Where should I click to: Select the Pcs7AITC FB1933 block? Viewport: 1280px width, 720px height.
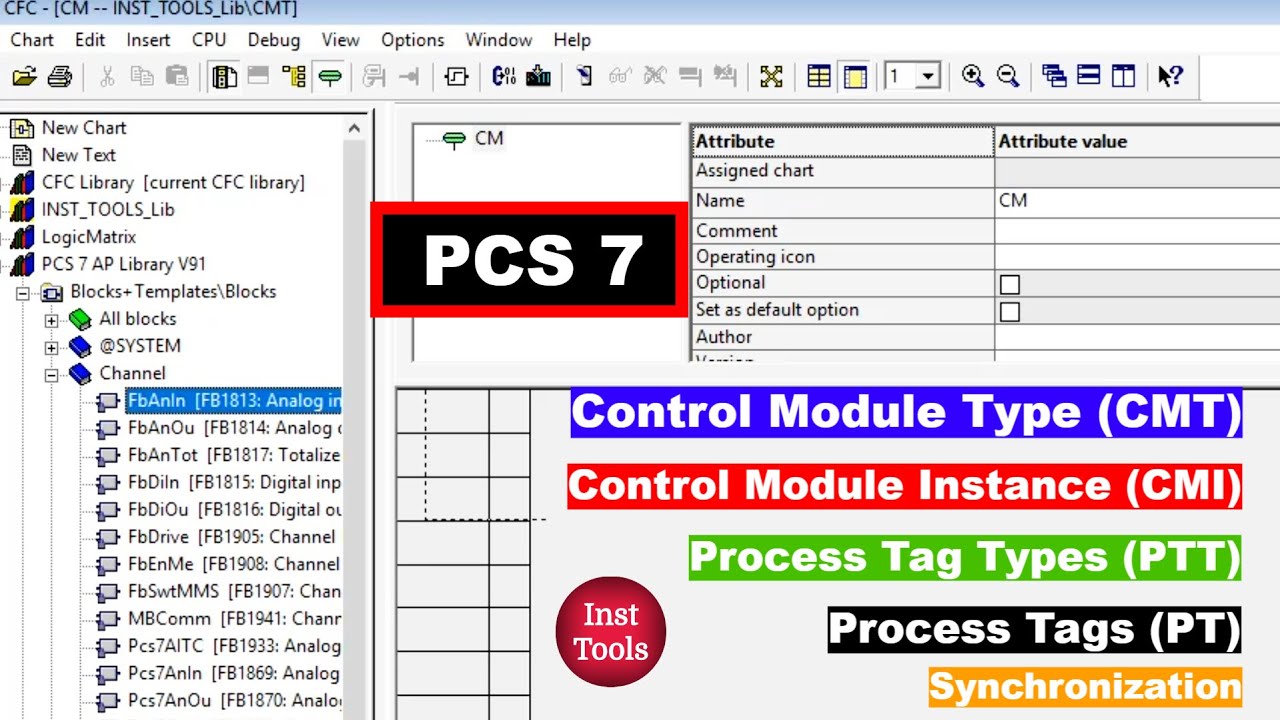tap(234, 646)
